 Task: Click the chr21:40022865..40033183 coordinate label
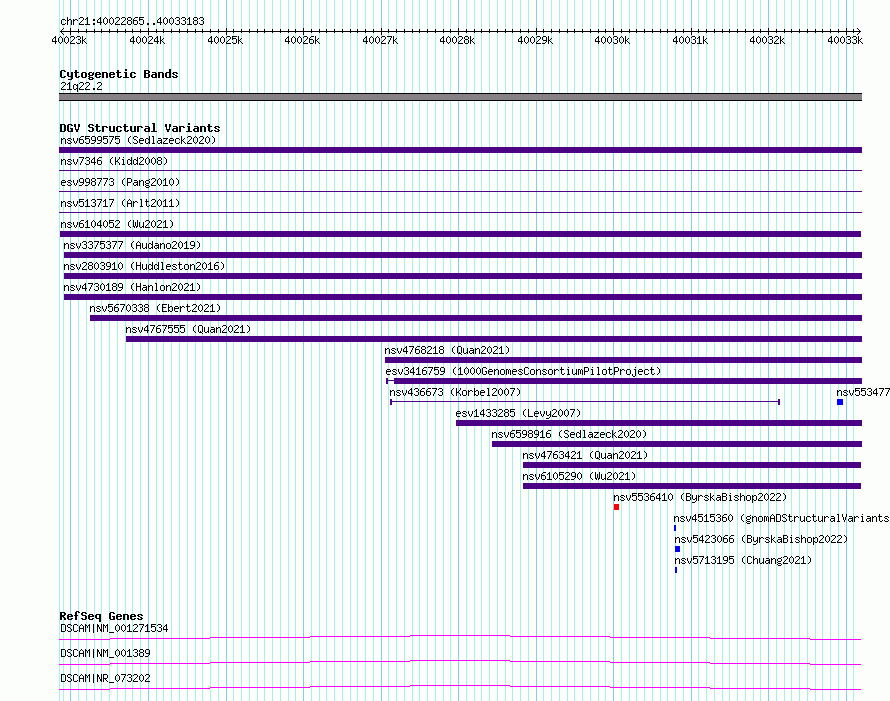132,21
